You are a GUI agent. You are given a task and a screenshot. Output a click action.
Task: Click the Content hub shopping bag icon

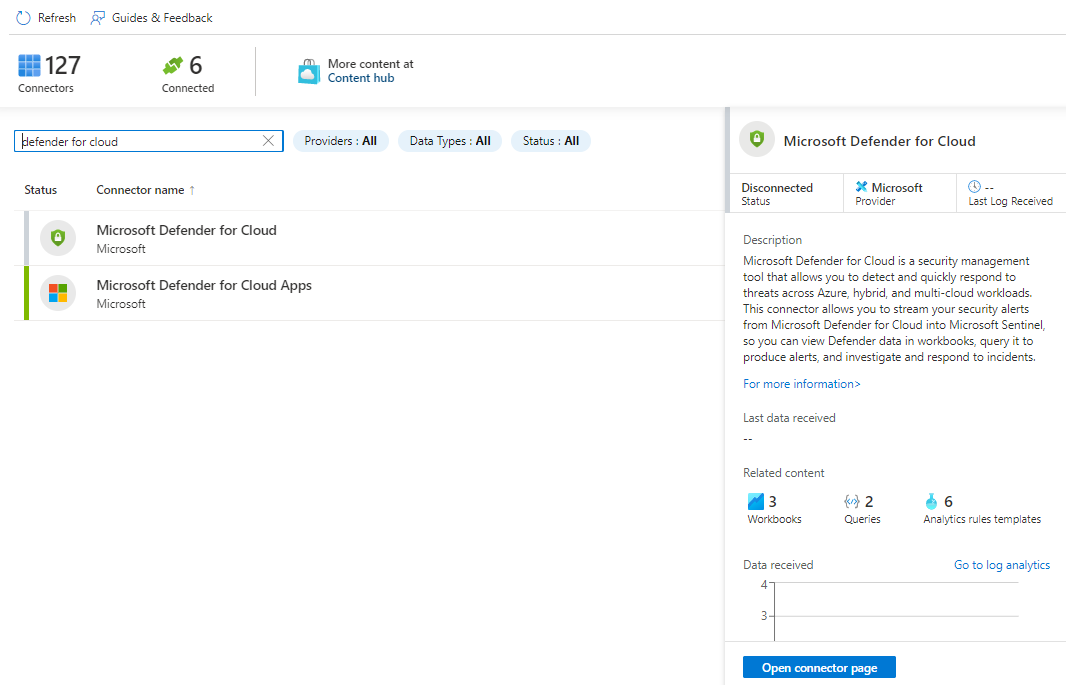(x=309, y=71)
